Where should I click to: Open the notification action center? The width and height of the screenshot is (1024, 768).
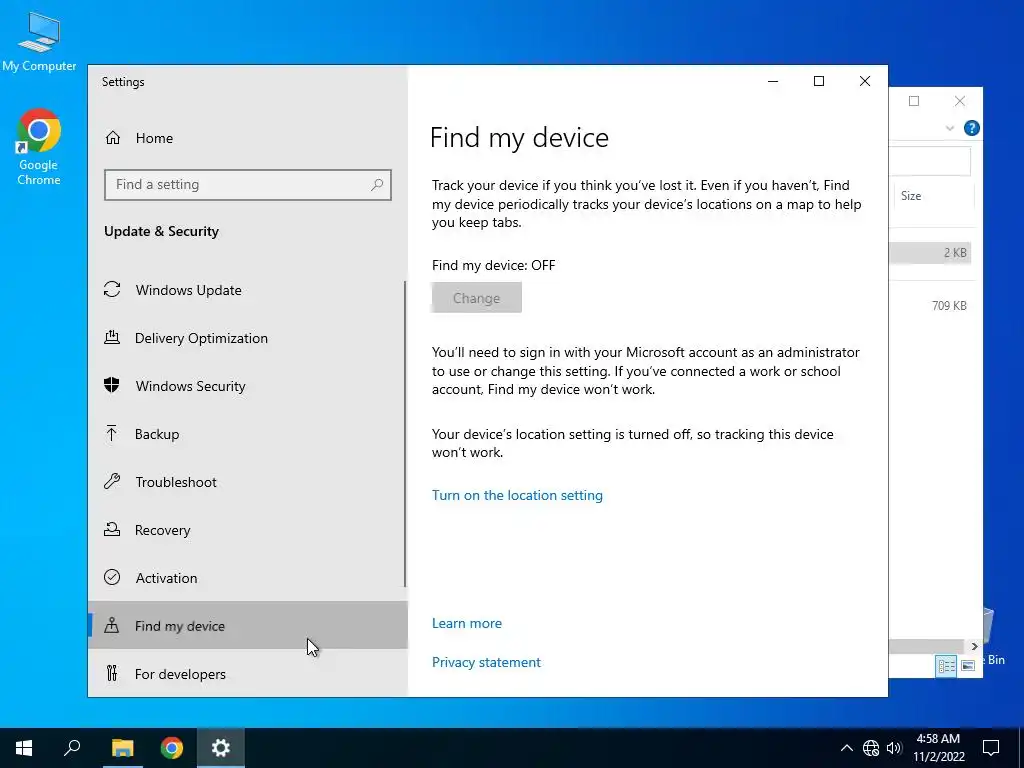point(991,748)
